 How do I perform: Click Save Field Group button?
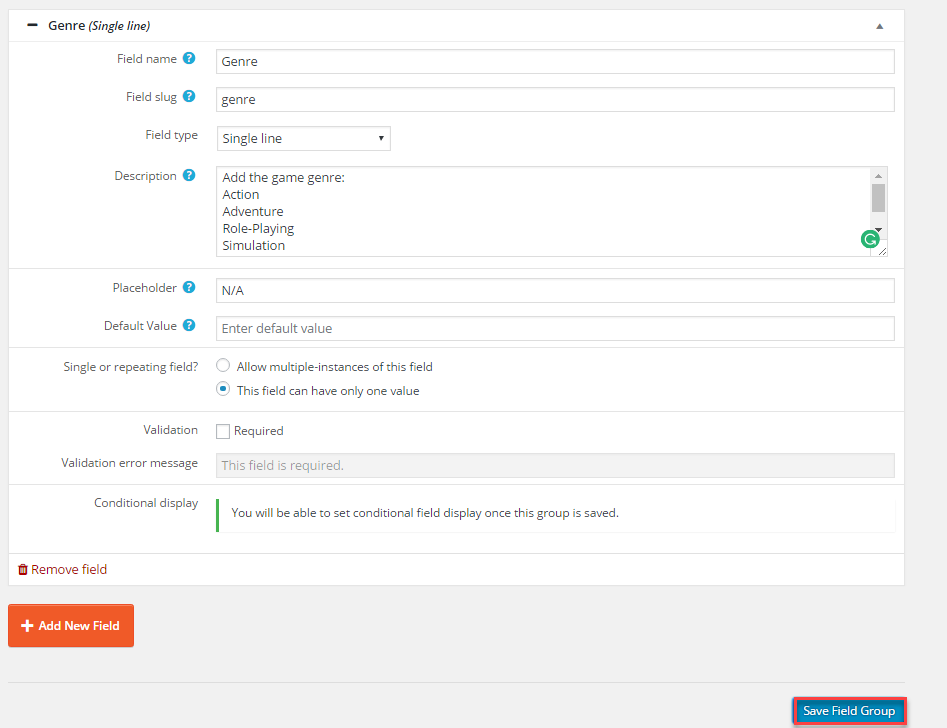pyautogui.click(x=849, y=711)
